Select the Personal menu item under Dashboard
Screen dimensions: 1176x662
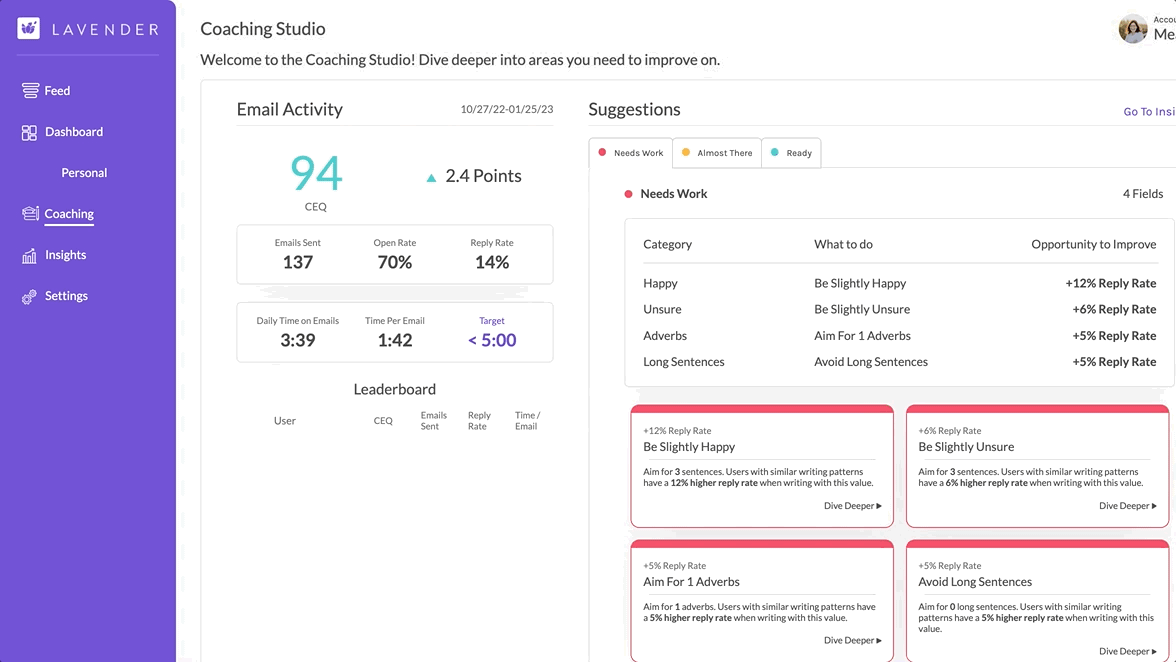(x=84, y=172)
